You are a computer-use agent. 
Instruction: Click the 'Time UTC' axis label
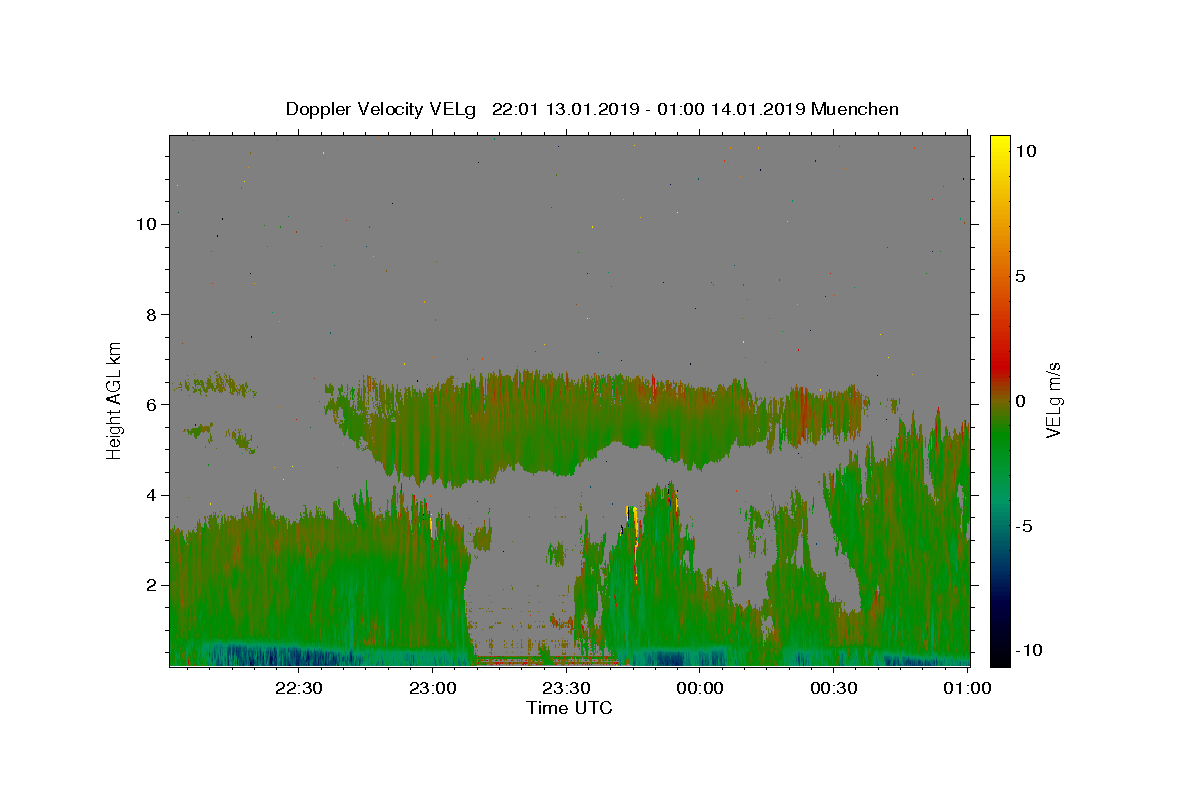[x=569, y=708]
